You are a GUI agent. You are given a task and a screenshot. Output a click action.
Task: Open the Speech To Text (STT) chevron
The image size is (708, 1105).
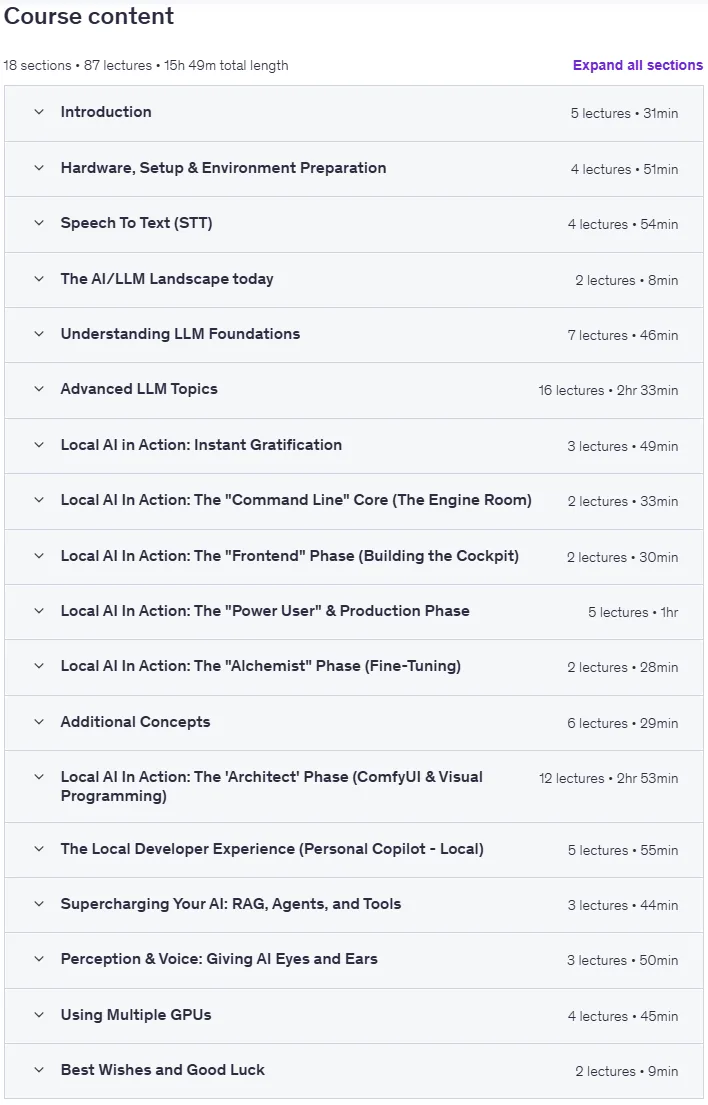pos(39,223)
